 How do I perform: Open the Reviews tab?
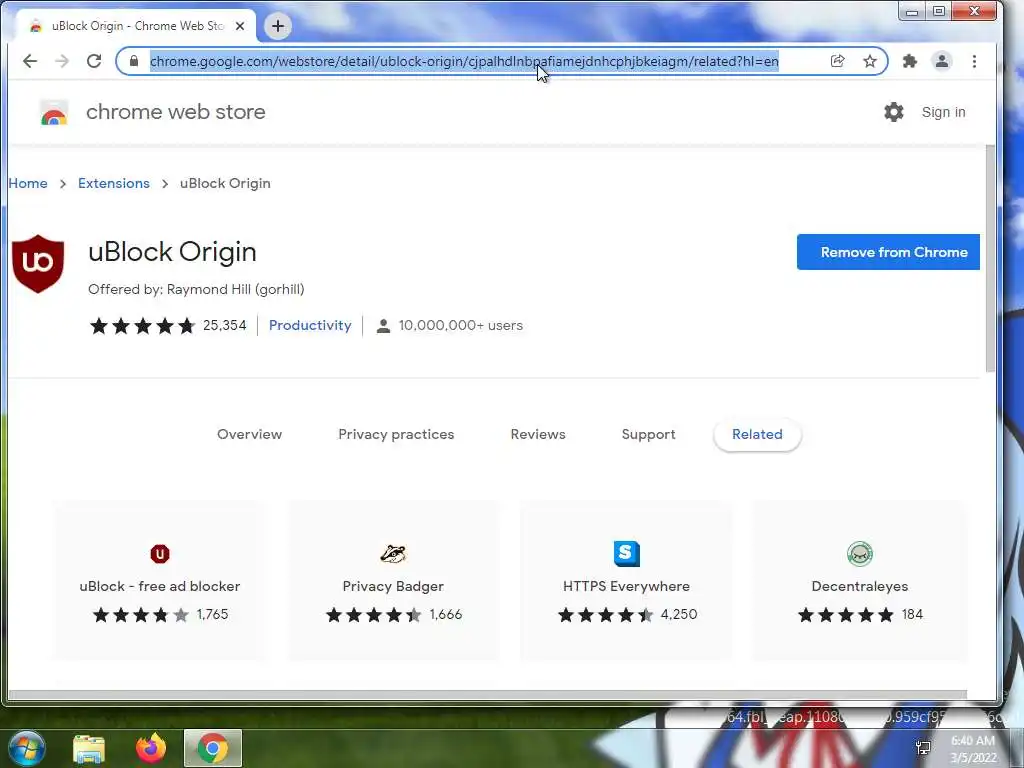click(538, 434)
